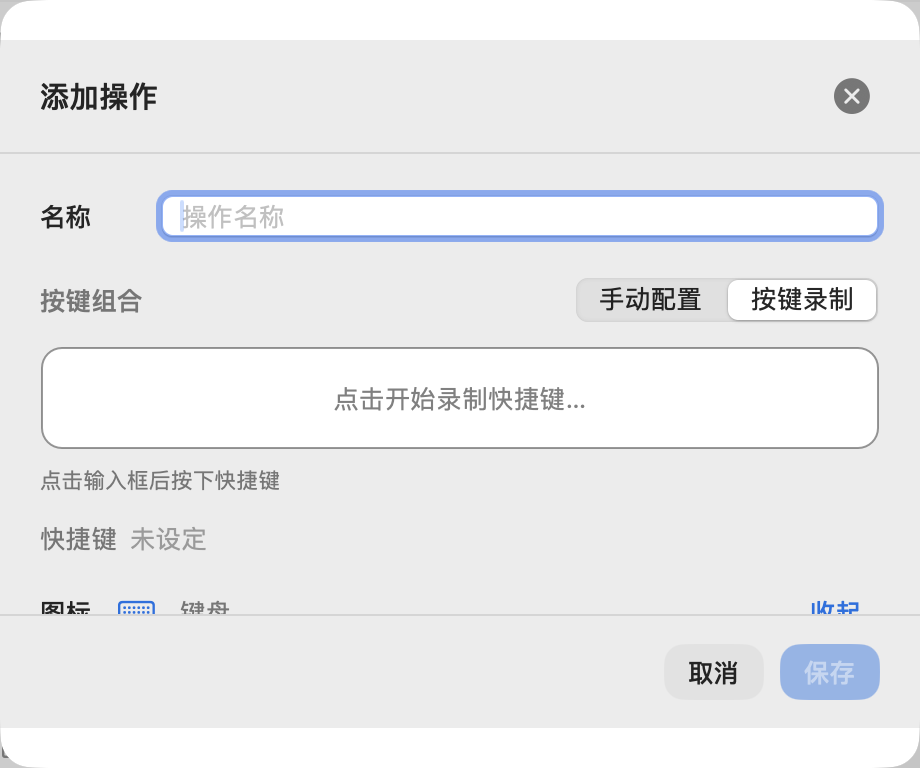The width and height of the screenshot is (920, 768).
Task: Switch to 手动配置 mode
Action: 651,300
